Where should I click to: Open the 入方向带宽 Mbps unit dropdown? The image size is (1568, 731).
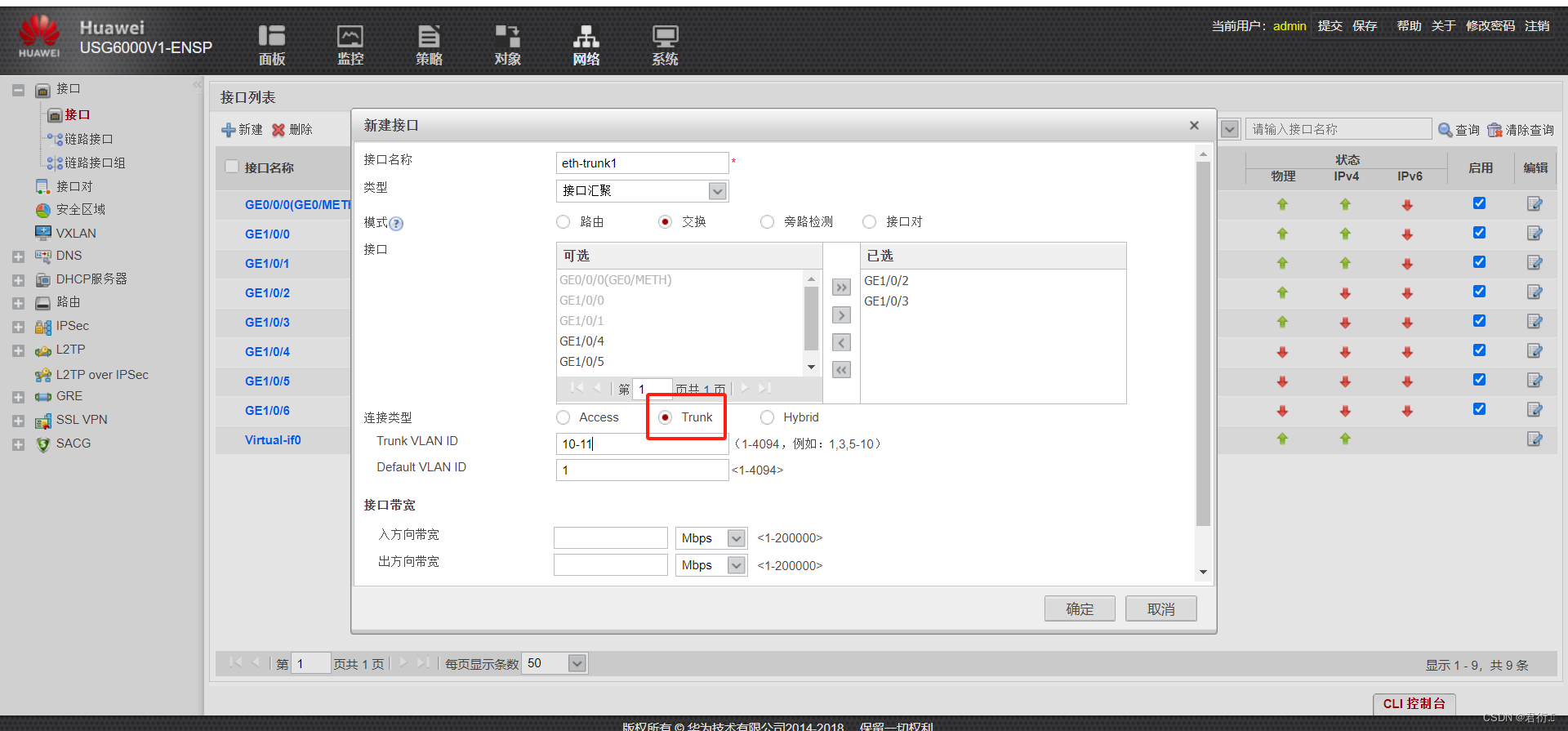pos(736,538)
